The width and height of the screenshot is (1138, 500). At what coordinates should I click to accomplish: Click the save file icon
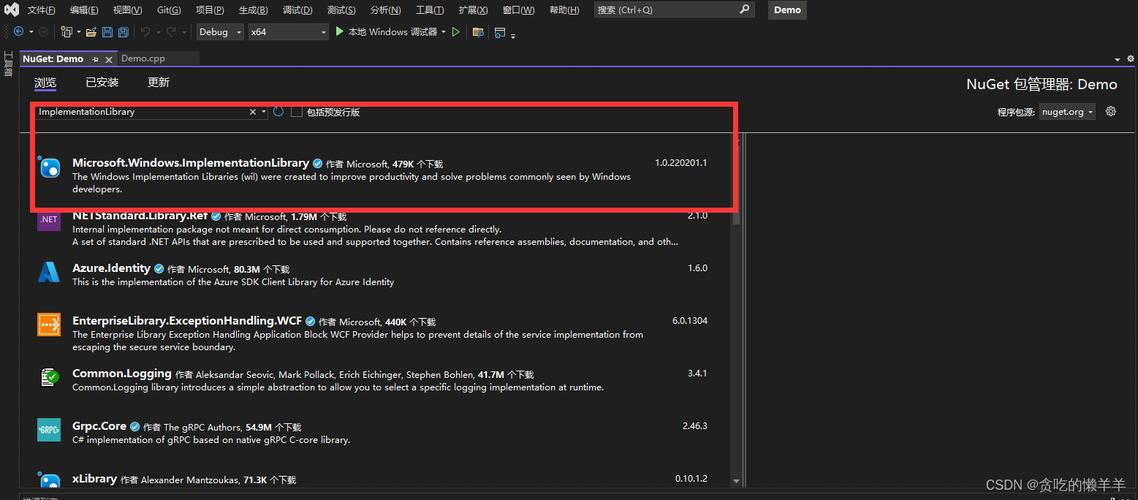(107, 32)
